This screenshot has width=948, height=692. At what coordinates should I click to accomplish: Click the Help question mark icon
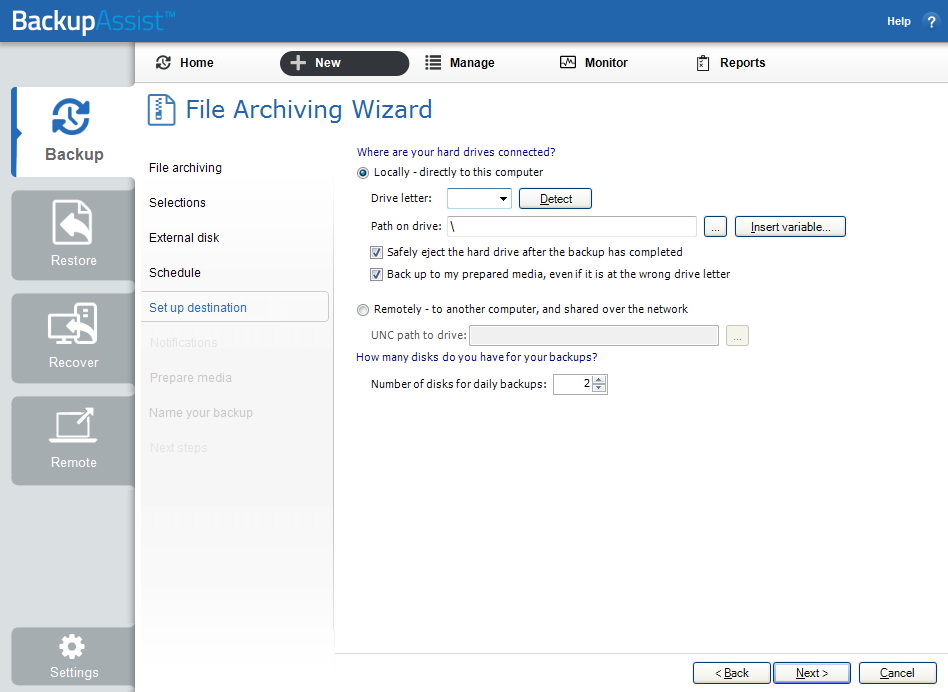pyautogui.click(x=931, y=21)
